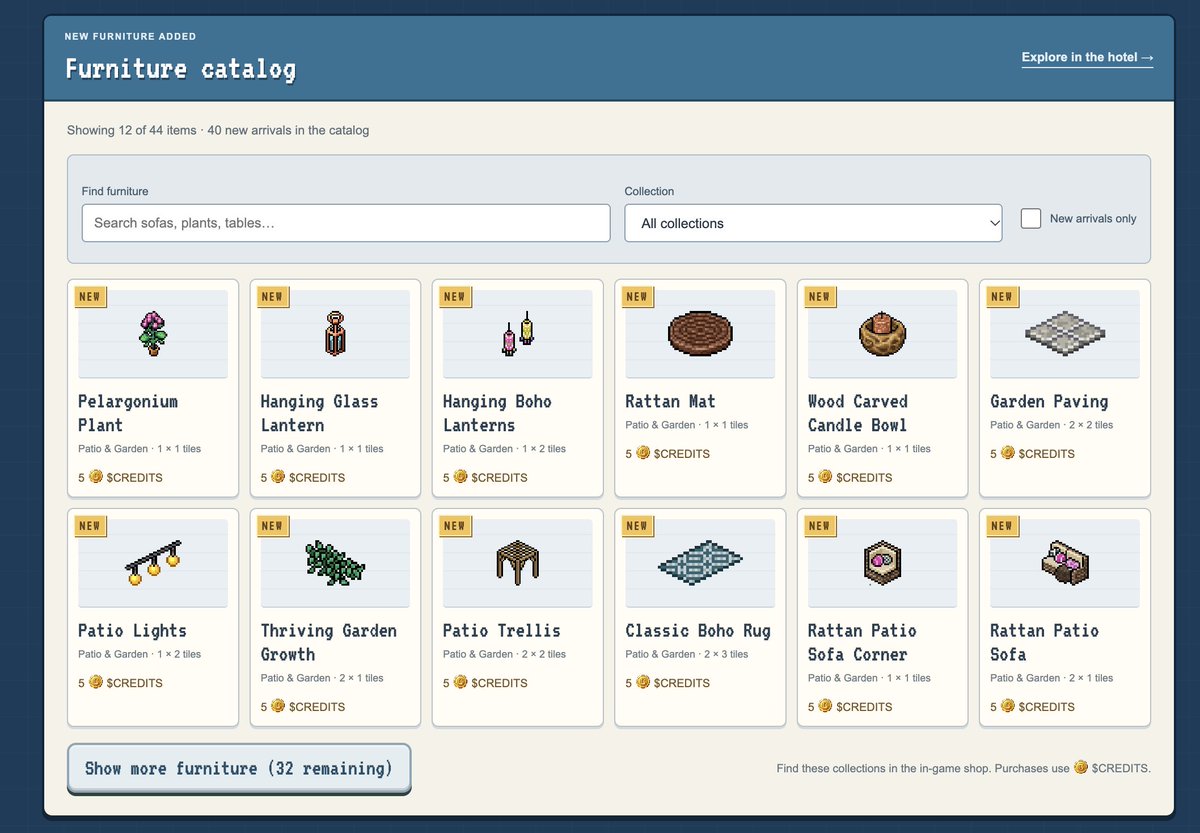Select the Classic Boho Rug title

(x=698, y=630)
